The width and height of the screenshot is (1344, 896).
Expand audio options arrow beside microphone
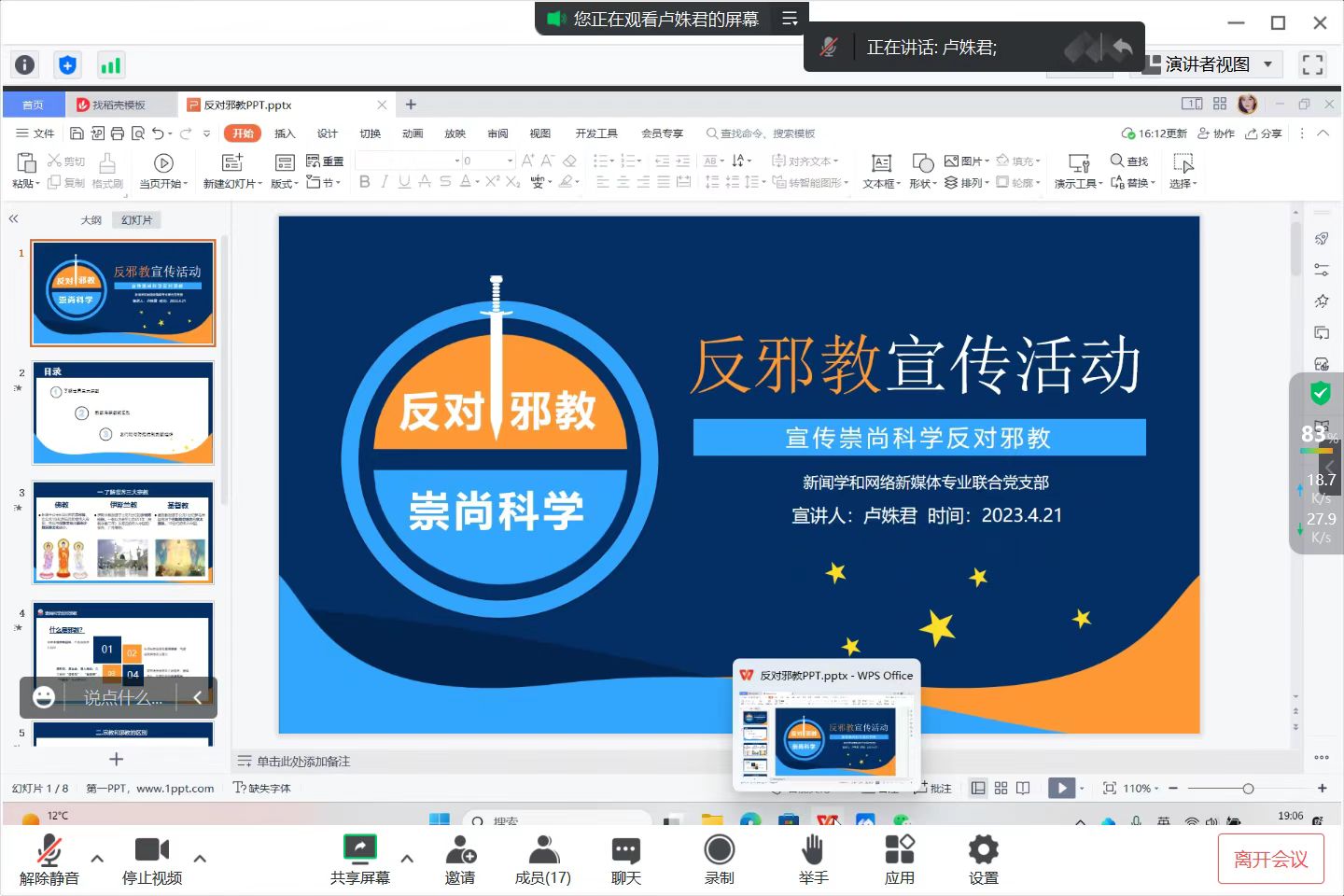[x=97, y=858]
